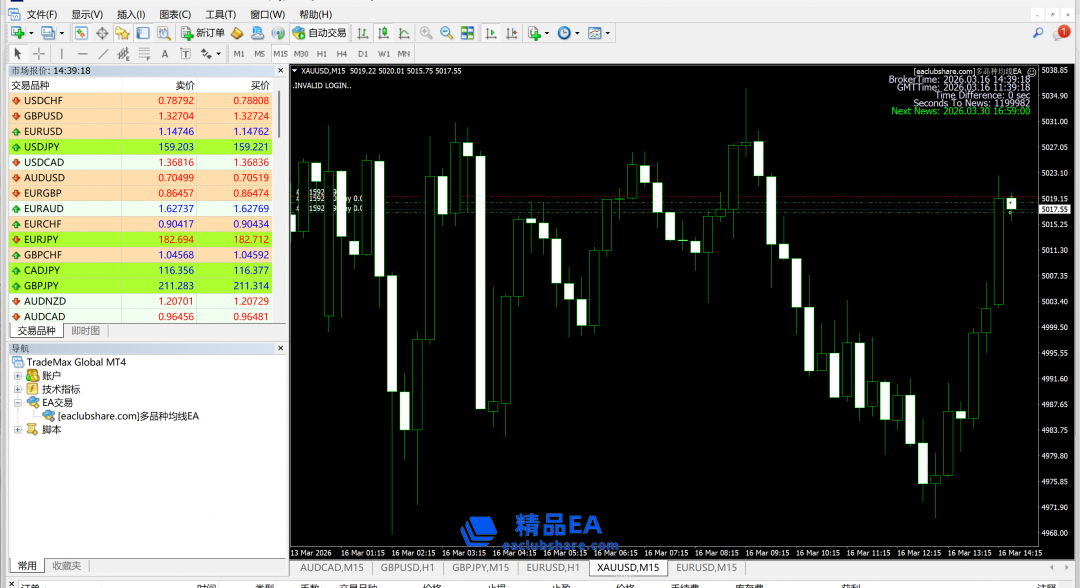
Task: Select the trendline drawing tool
Action: click(x=103, y=53)
